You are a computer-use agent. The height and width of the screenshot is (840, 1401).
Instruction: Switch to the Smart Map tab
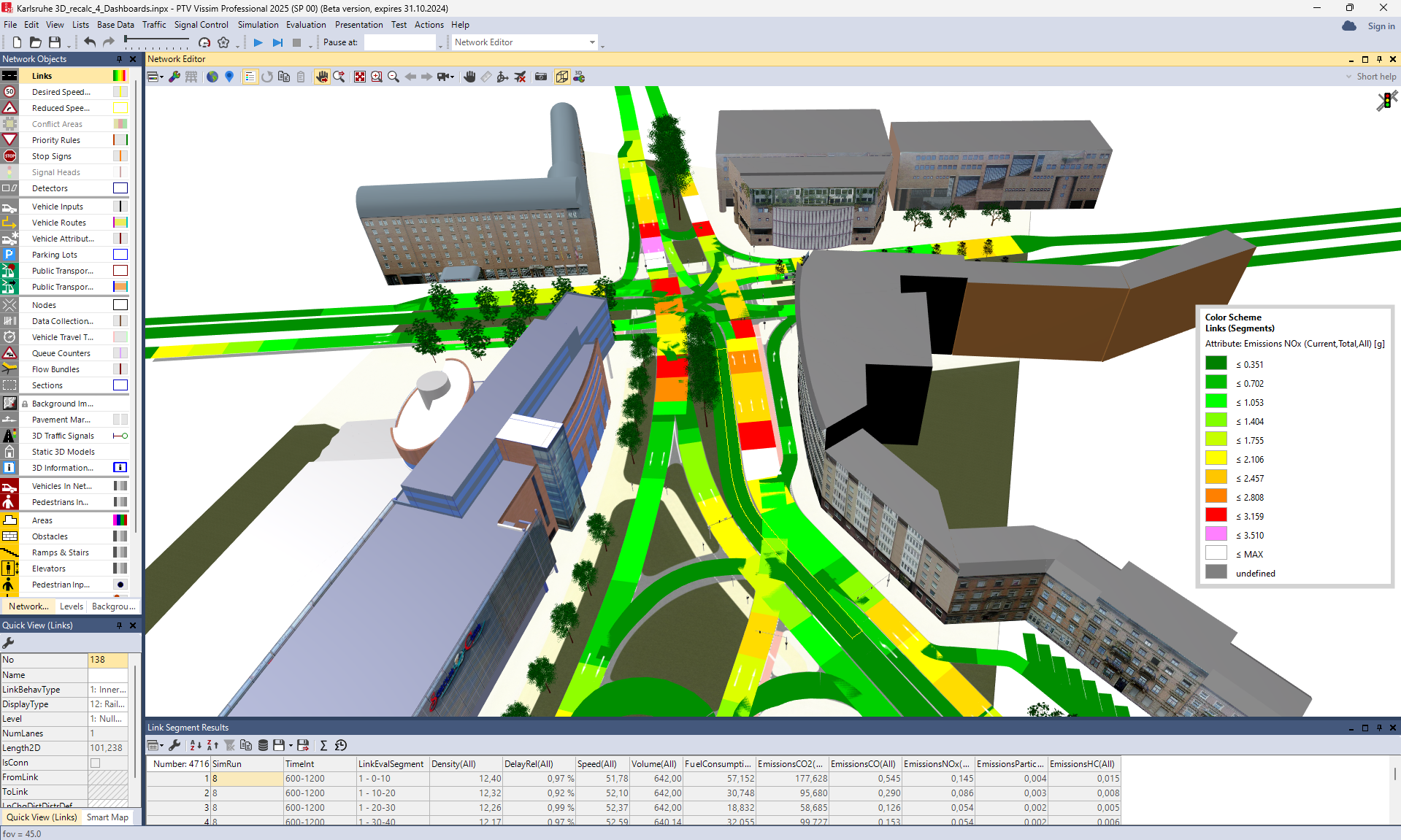[107, 817]
